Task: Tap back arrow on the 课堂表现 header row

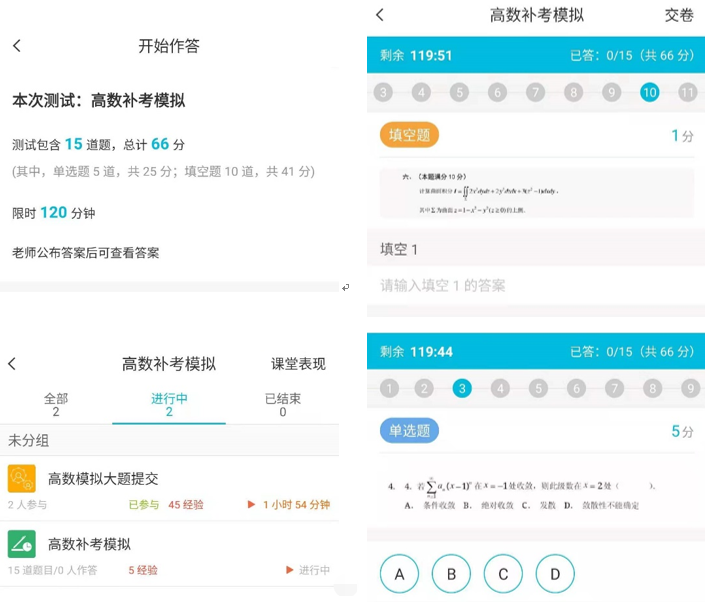Action: 12,364
